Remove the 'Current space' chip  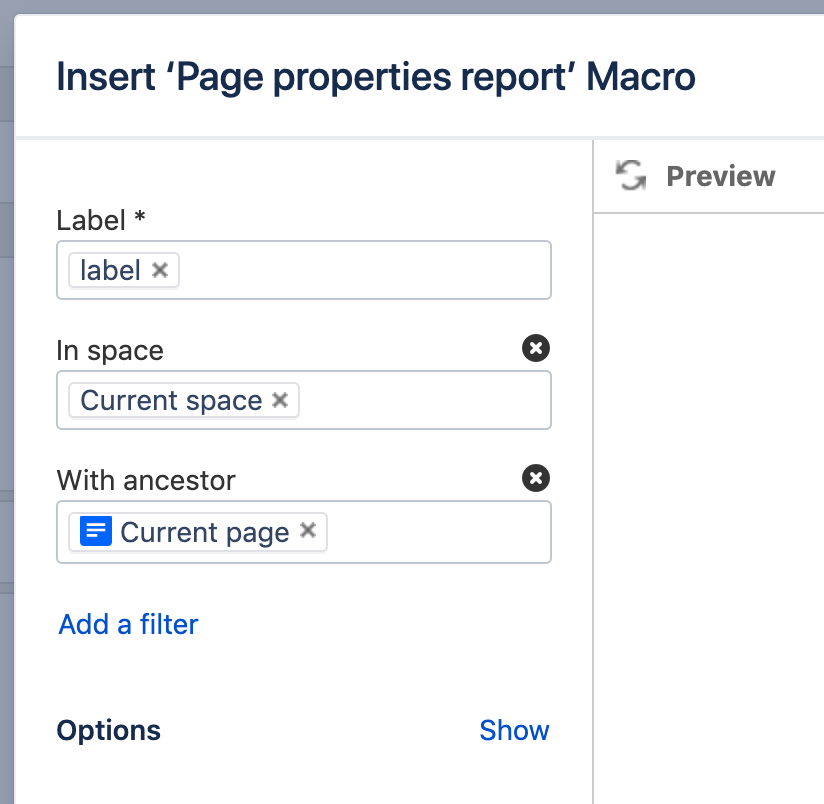pyautogui.click(x=280, y=400)
